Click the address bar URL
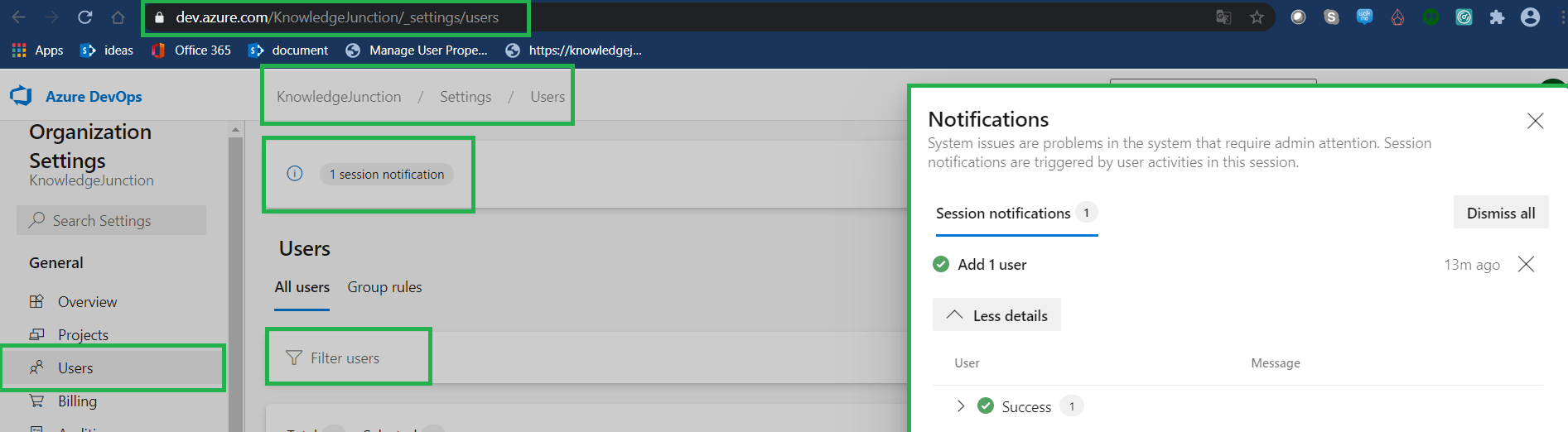Viewport: 1568px width, 432px height. click(x=337, y=17)
